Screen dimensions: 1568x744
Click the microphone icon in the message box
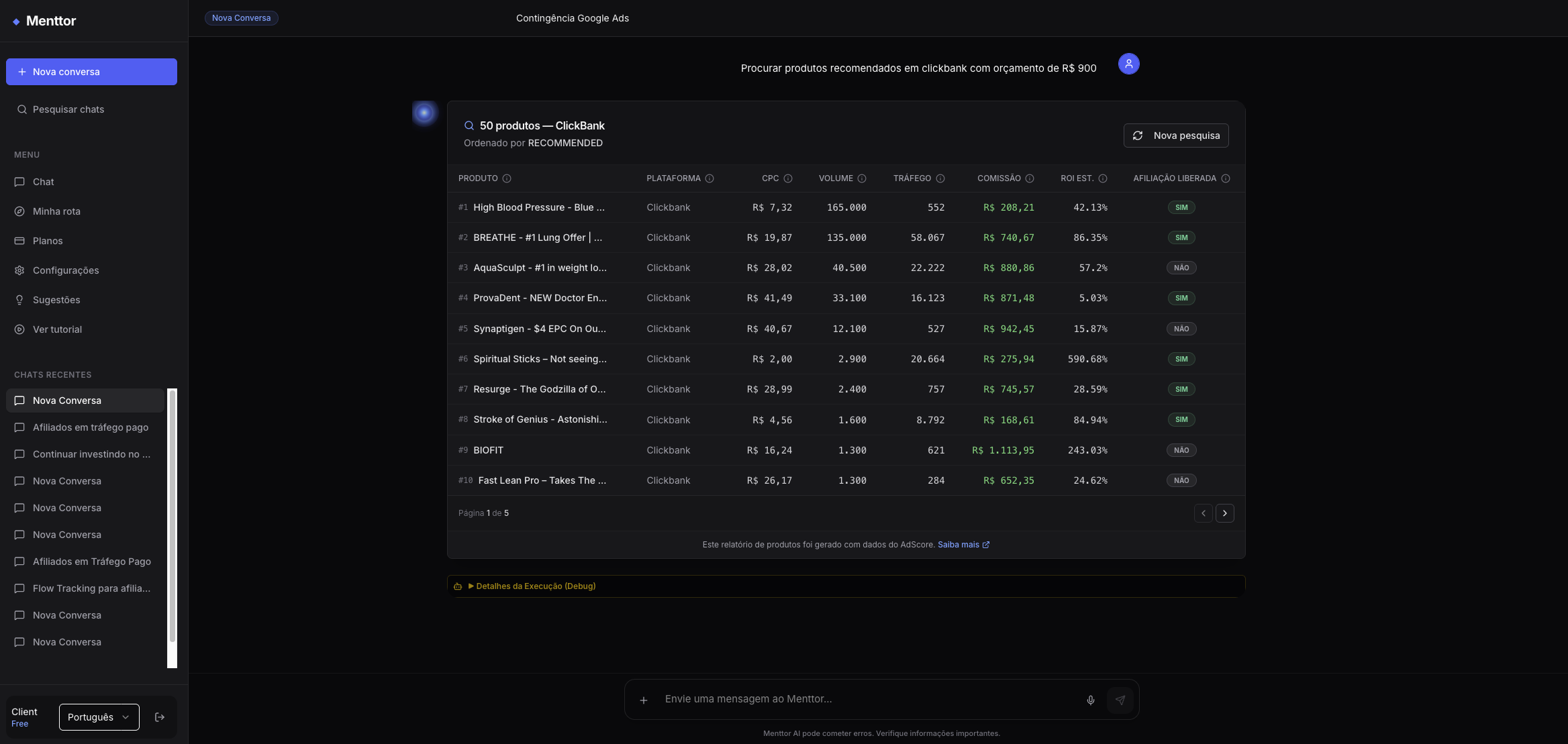click(x=1091, y=700)
